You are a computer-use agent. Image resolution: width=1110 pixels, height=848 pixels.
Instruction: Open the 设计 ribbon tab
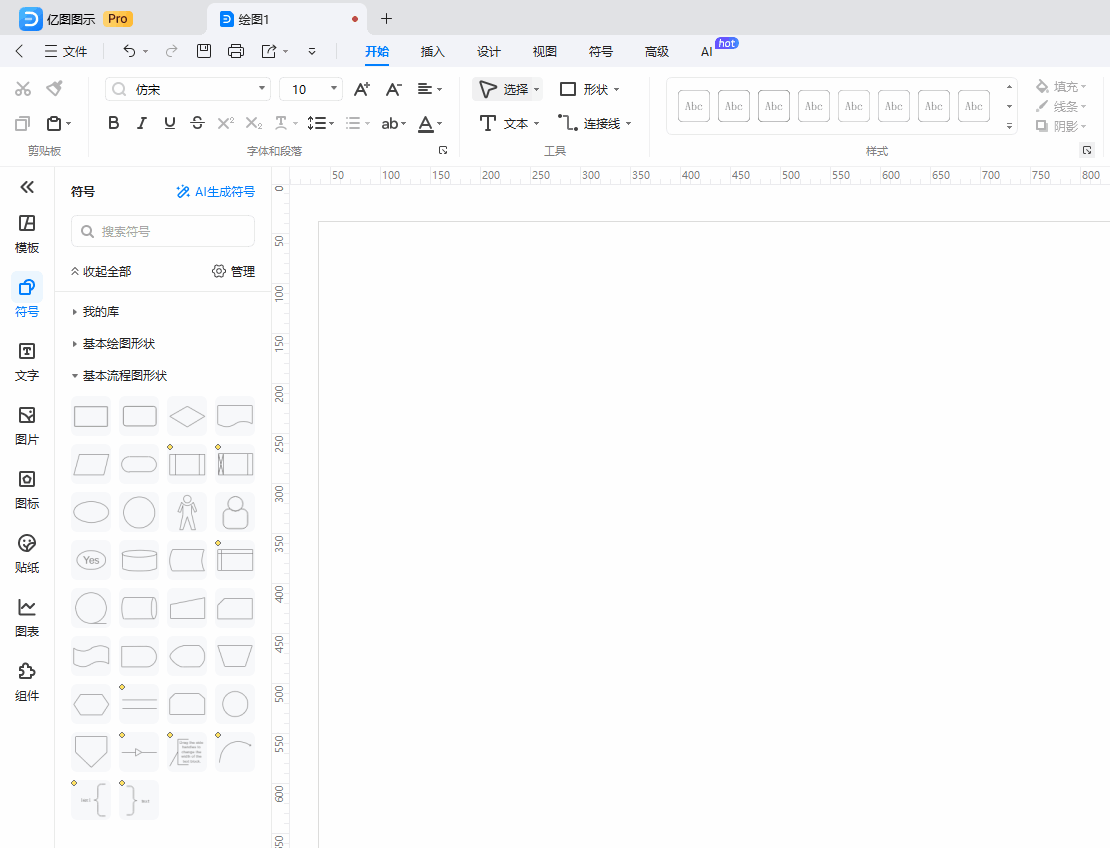tap(489, 52)
